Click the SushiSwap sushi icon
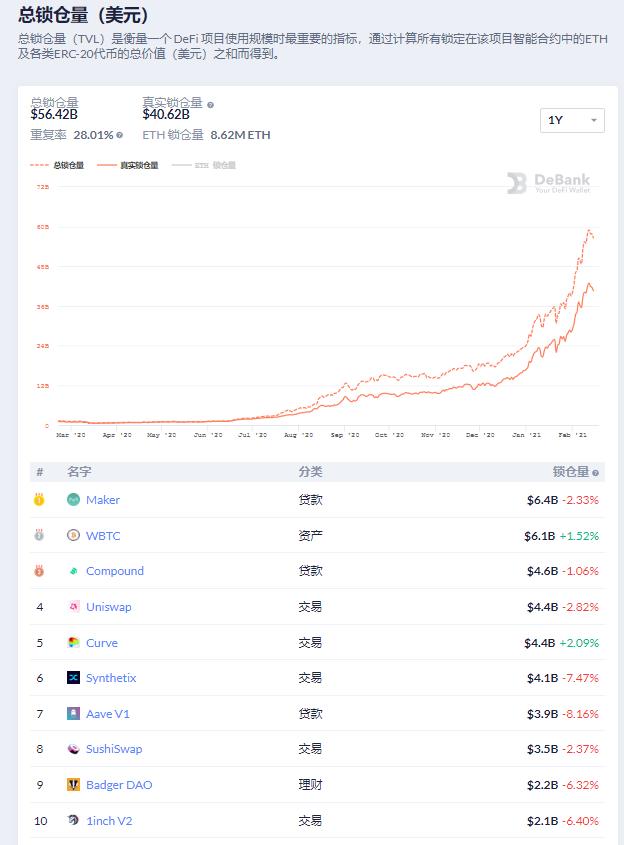The width and height of the screenshot is (624, 845). pos(73,749)
